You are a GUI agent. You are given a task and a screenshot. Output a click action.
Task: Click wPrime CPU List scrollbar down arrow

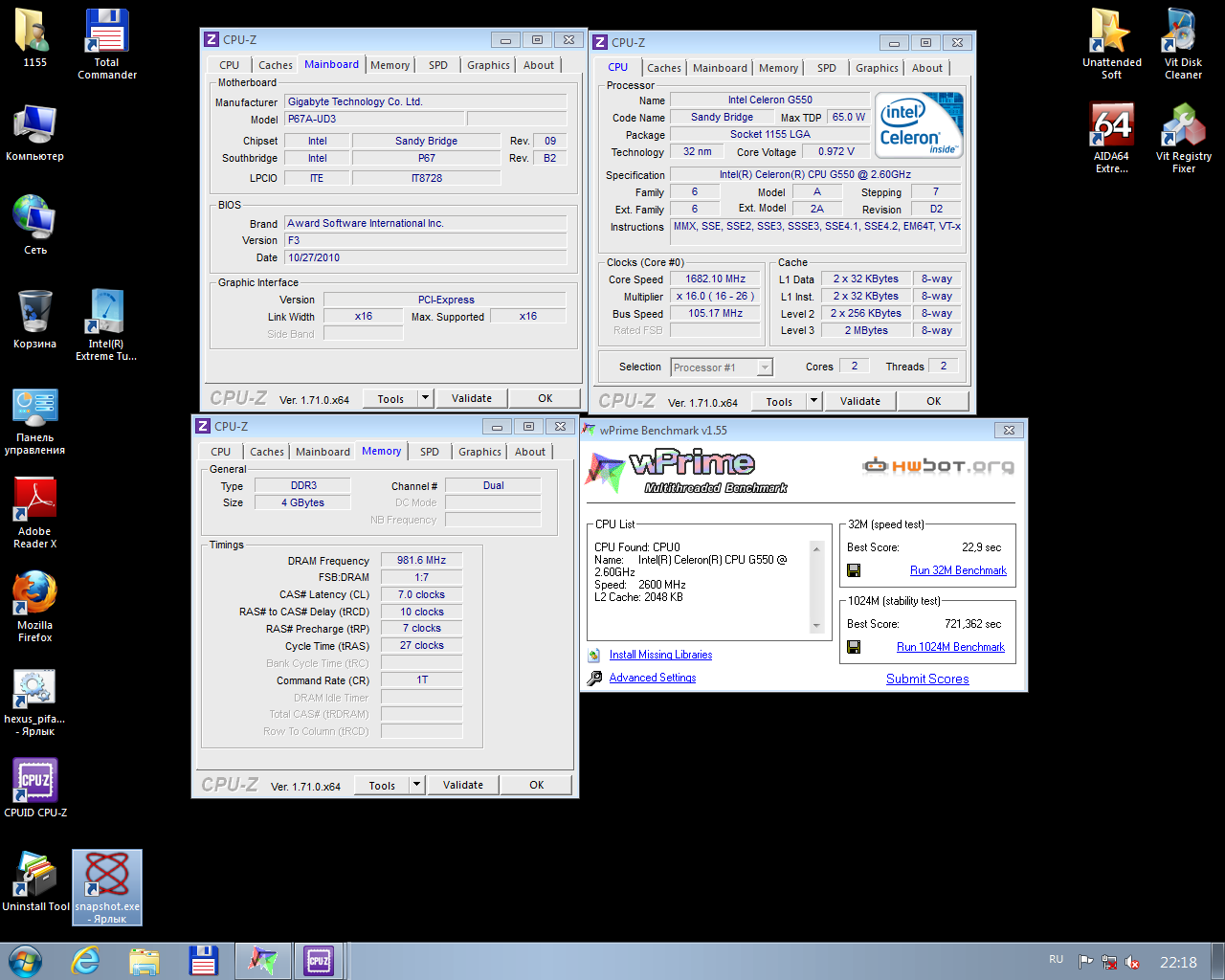(x=816, y=626)
